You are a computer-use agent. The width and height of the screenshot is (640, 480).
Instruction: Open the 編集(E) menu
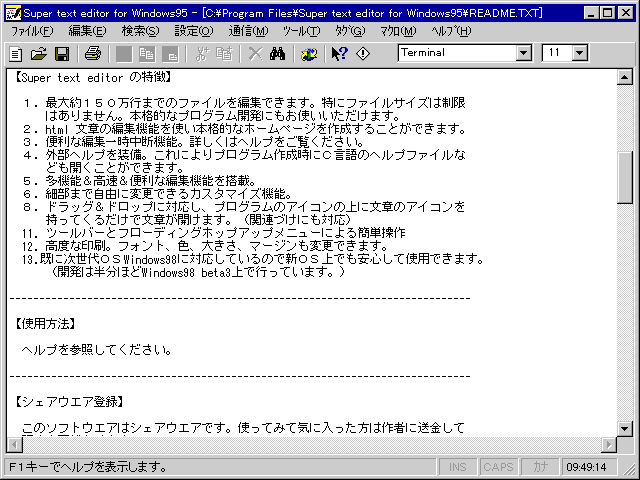(x=87, y=31)
